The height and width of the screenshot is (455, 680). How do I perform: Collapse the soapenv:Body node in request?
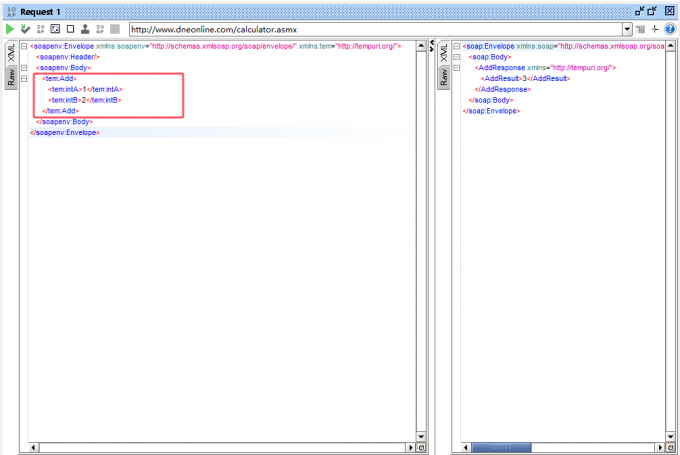click(x=24, y=68)
